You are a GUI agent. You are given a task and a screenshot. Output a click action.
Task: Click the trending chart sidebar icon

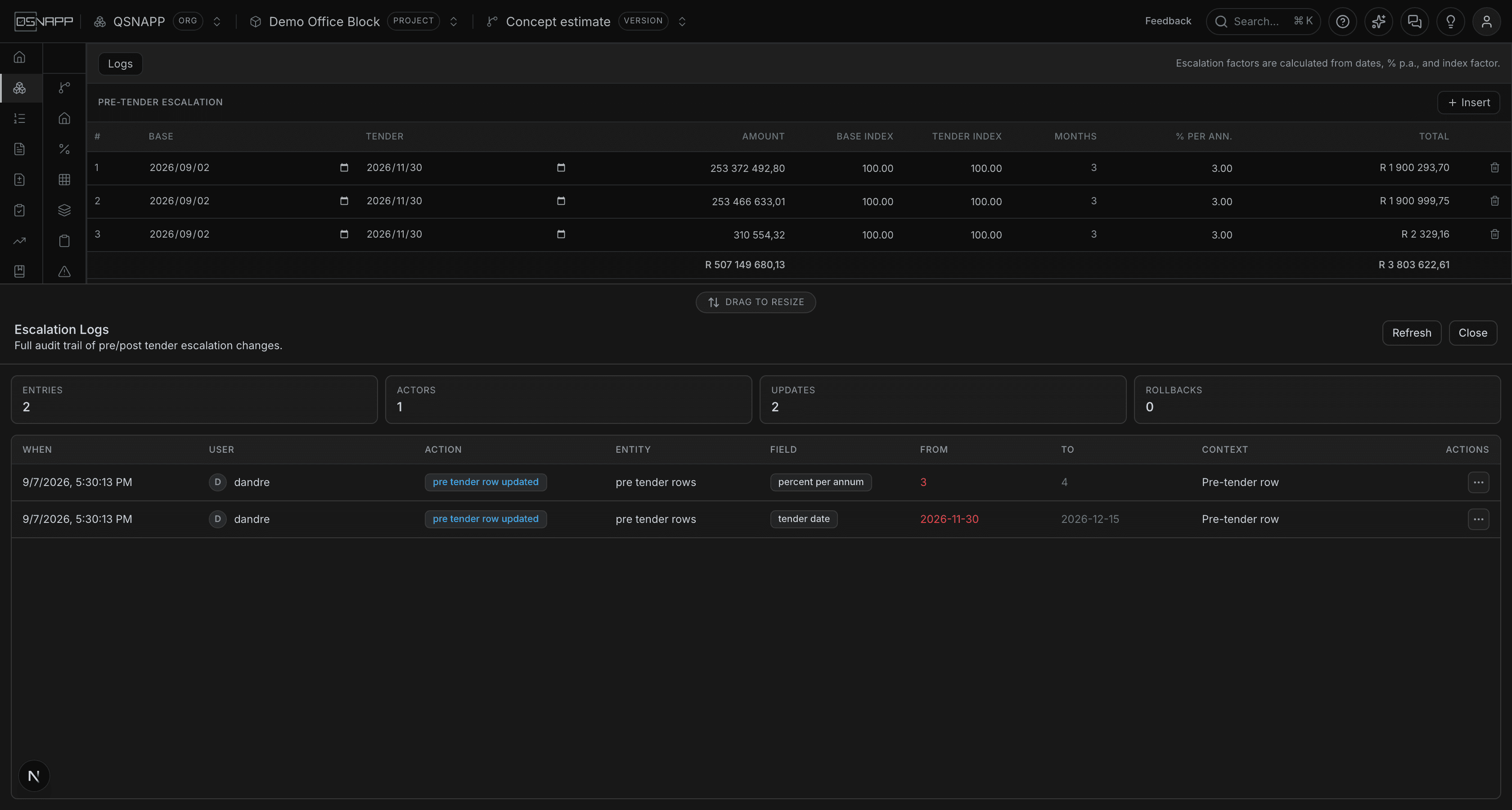[19, 241]
